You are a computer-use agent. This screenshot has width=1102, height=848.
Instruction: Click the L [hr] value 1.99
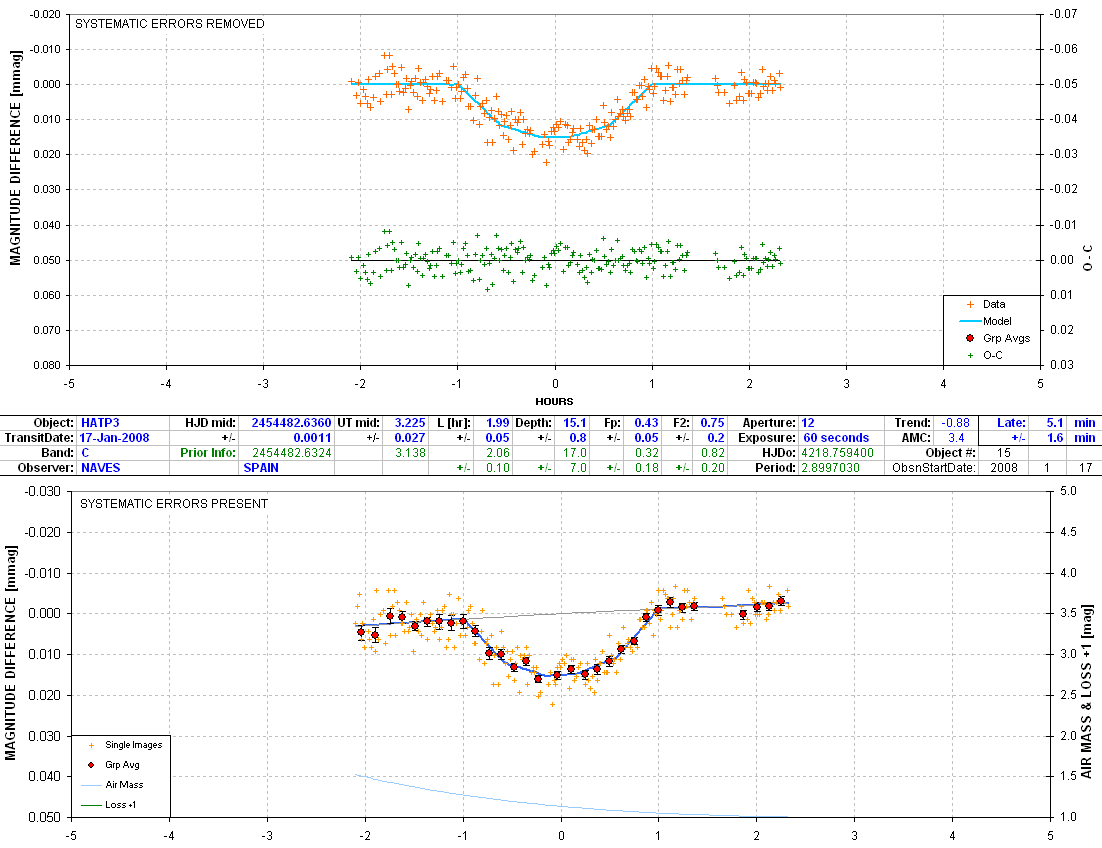click(x=498, y=423)
